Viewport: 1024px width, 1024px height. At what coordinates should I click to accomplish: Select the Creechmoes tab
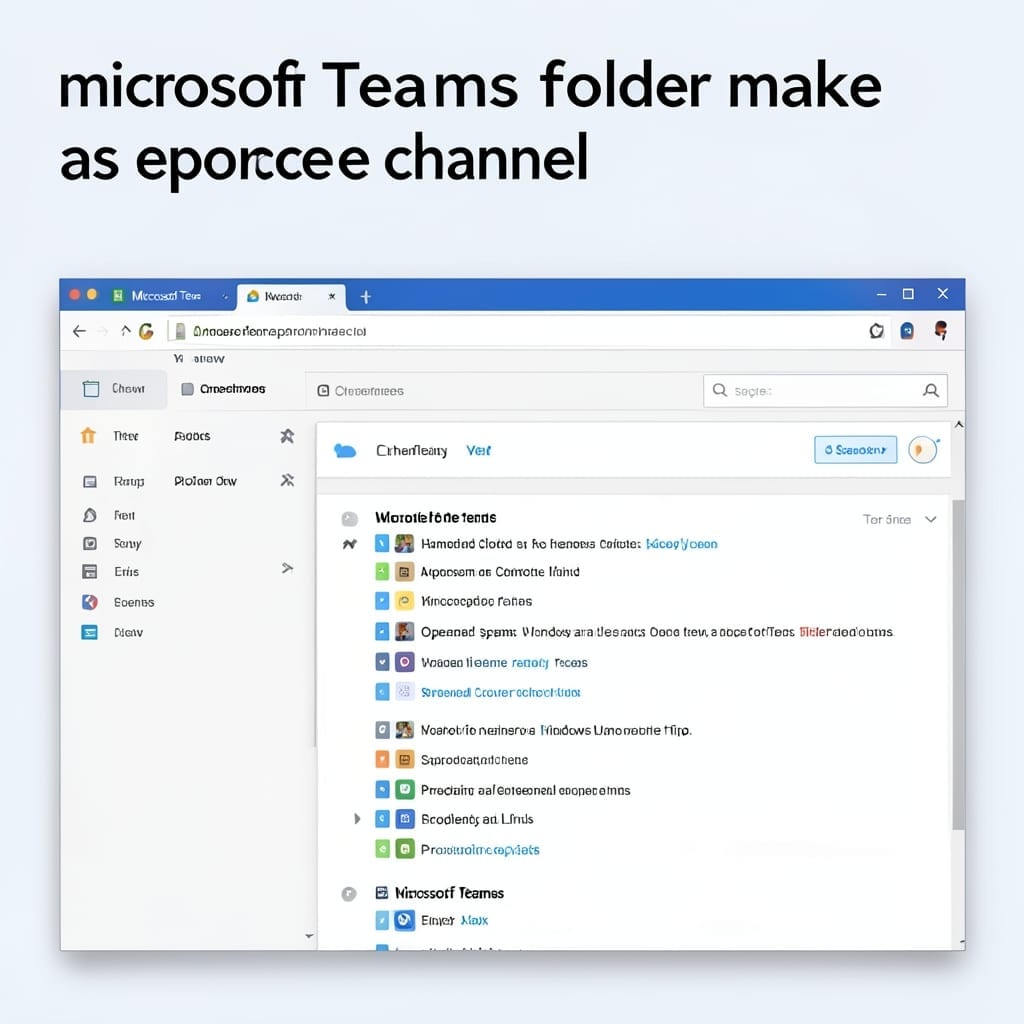(x=223, y=389)
